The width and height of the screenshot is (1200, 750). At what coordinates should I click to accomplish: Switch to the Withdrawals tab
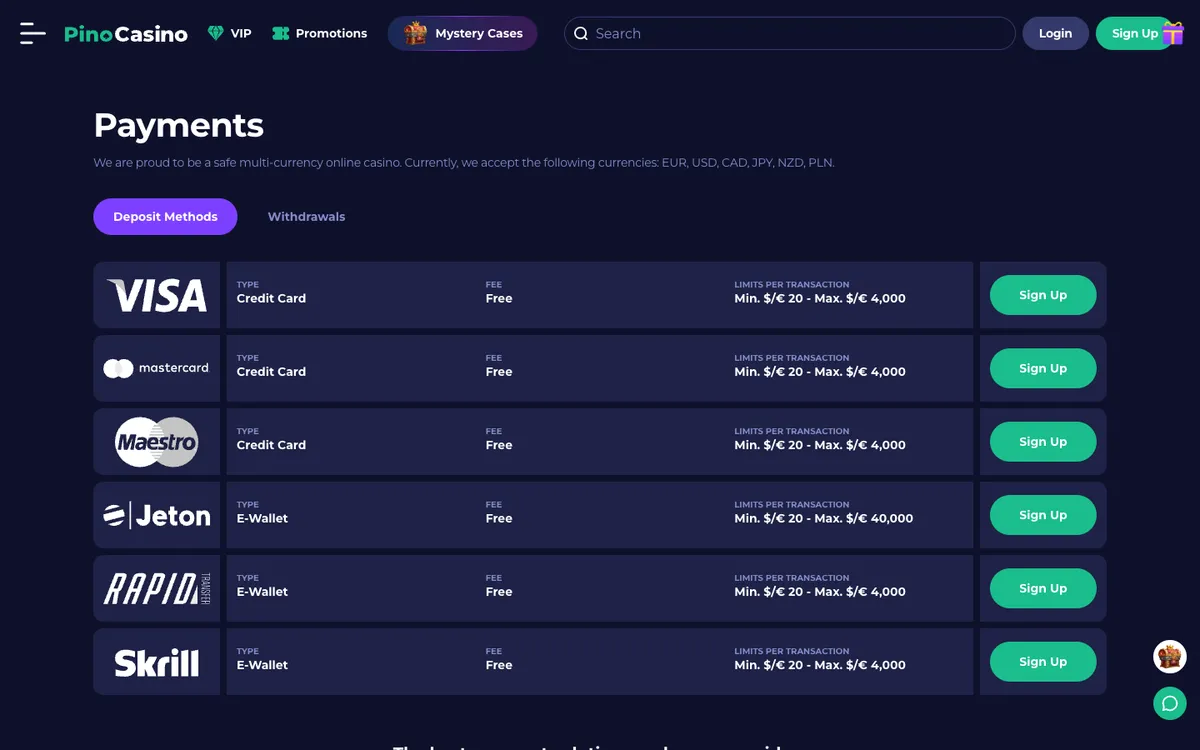point(306,217)
